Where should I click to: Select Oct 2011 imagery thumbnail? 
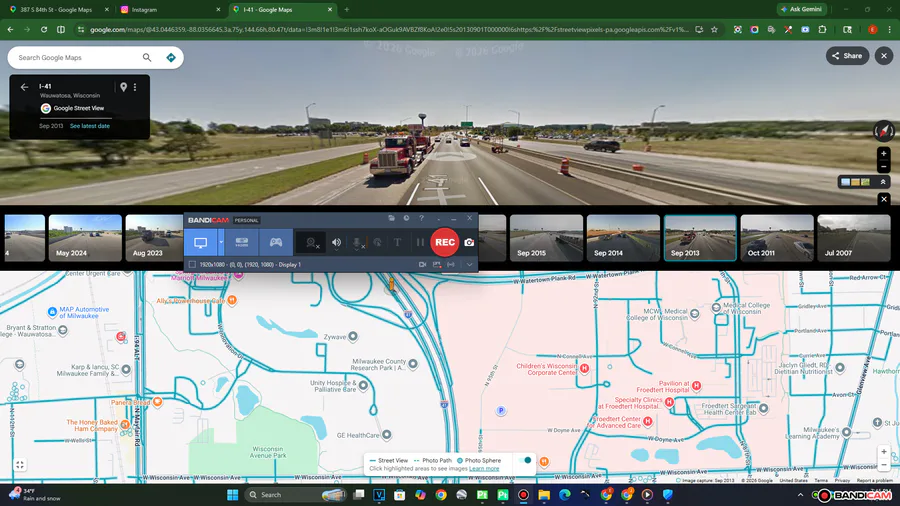777,238
